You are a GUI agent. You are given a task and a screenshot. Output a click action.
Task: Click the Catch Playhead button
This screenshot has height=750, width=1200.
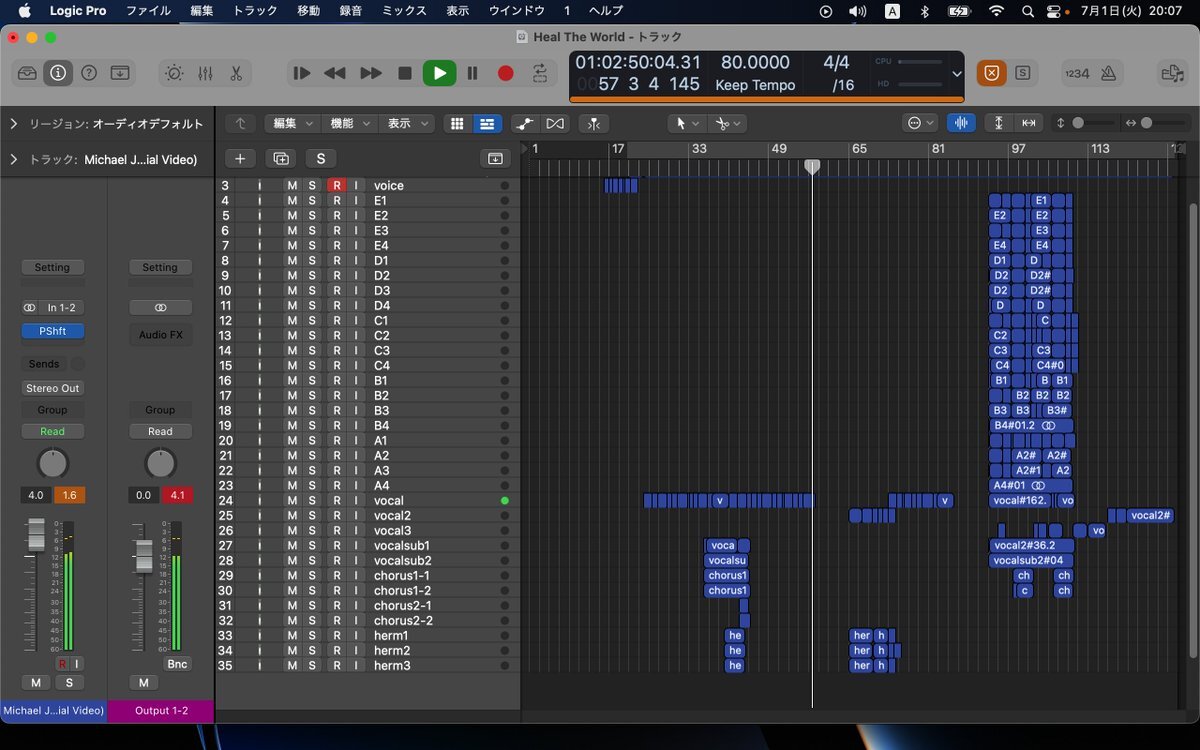click(x=594, y=123)
